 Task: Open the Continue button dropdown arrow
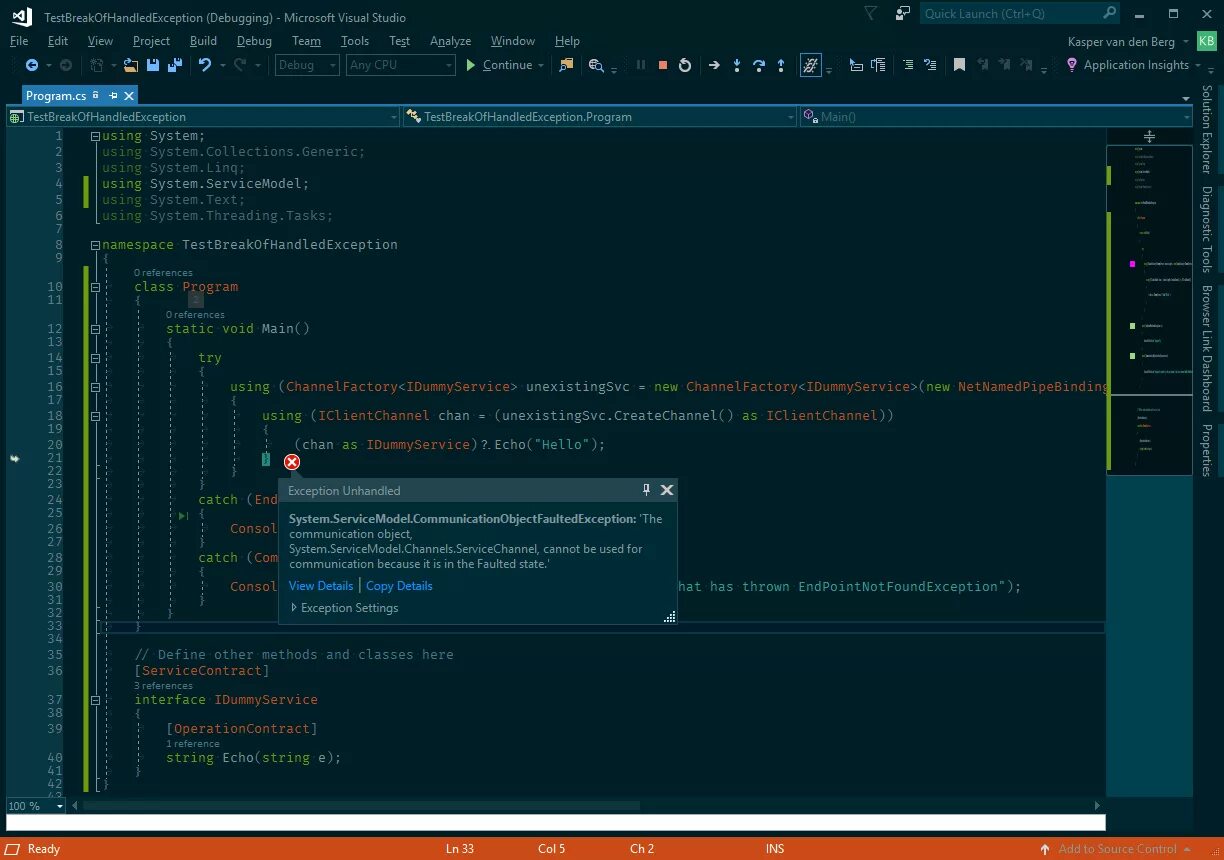(541, 65)
